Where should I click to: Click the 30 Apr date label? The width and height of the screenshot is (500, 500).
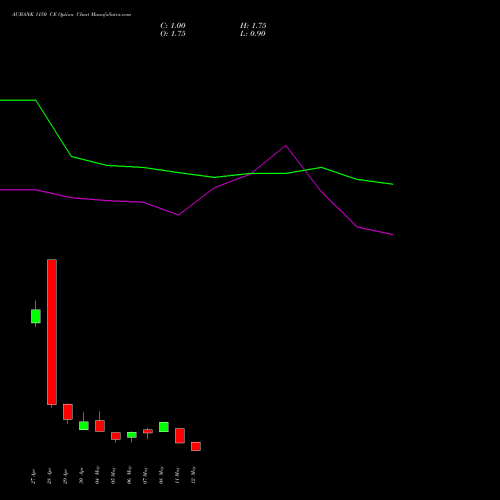point(81,476)
